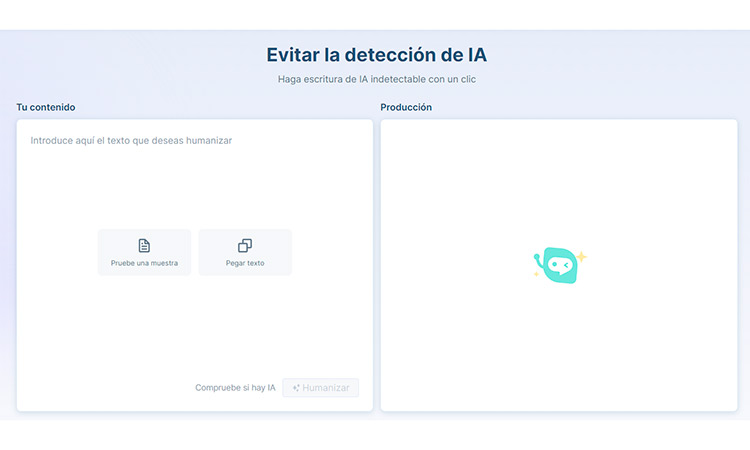The height and width of the screenshot is (450, 750).
Task: Click the "Producción" label
Action: coord(406,107)
